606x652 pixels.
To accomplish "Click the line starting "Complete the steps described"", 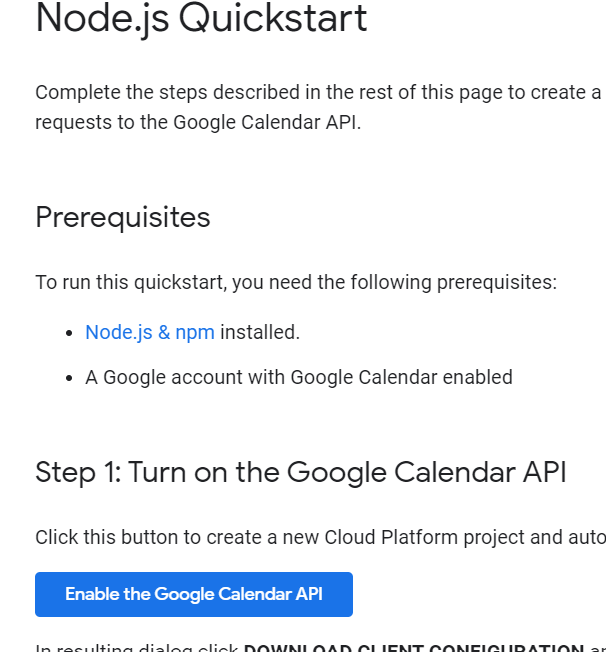I will click(x=318, y=93).
